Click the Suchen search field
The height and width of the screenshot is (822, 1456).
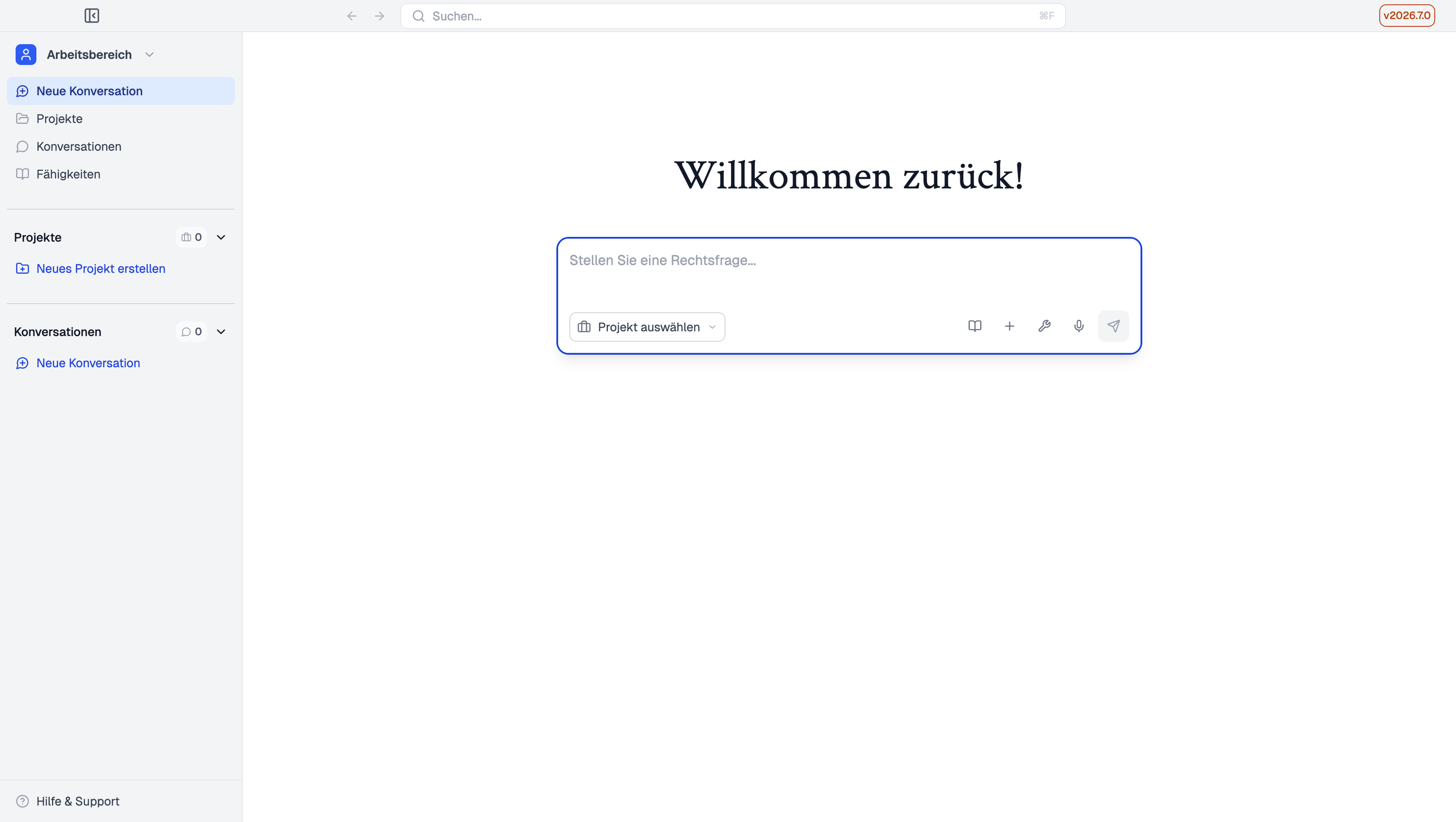tap(733, 16)
